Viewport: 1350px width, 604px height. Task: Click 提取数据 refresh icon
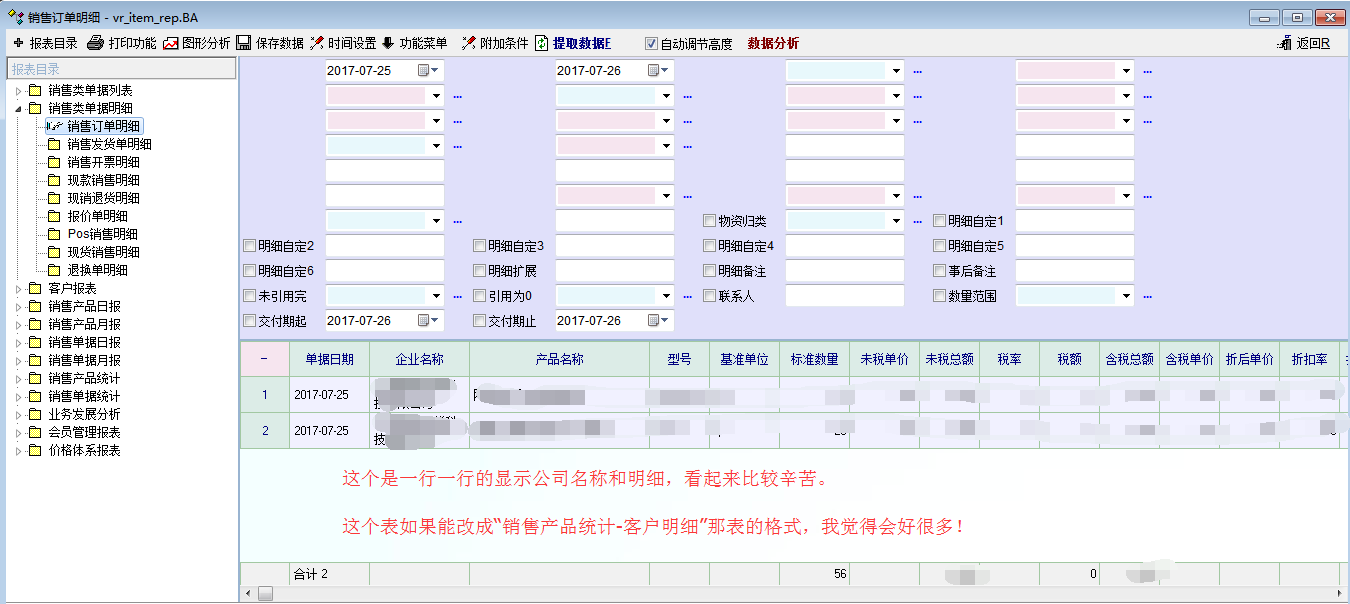click(x=541, y=43)
